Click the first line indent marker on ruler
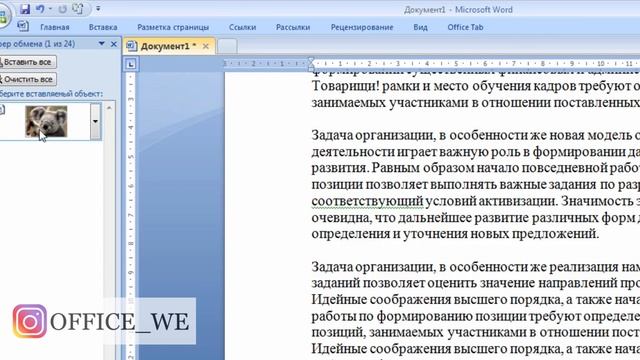This screenshot has height=360, width=640. tap(311, 61)
